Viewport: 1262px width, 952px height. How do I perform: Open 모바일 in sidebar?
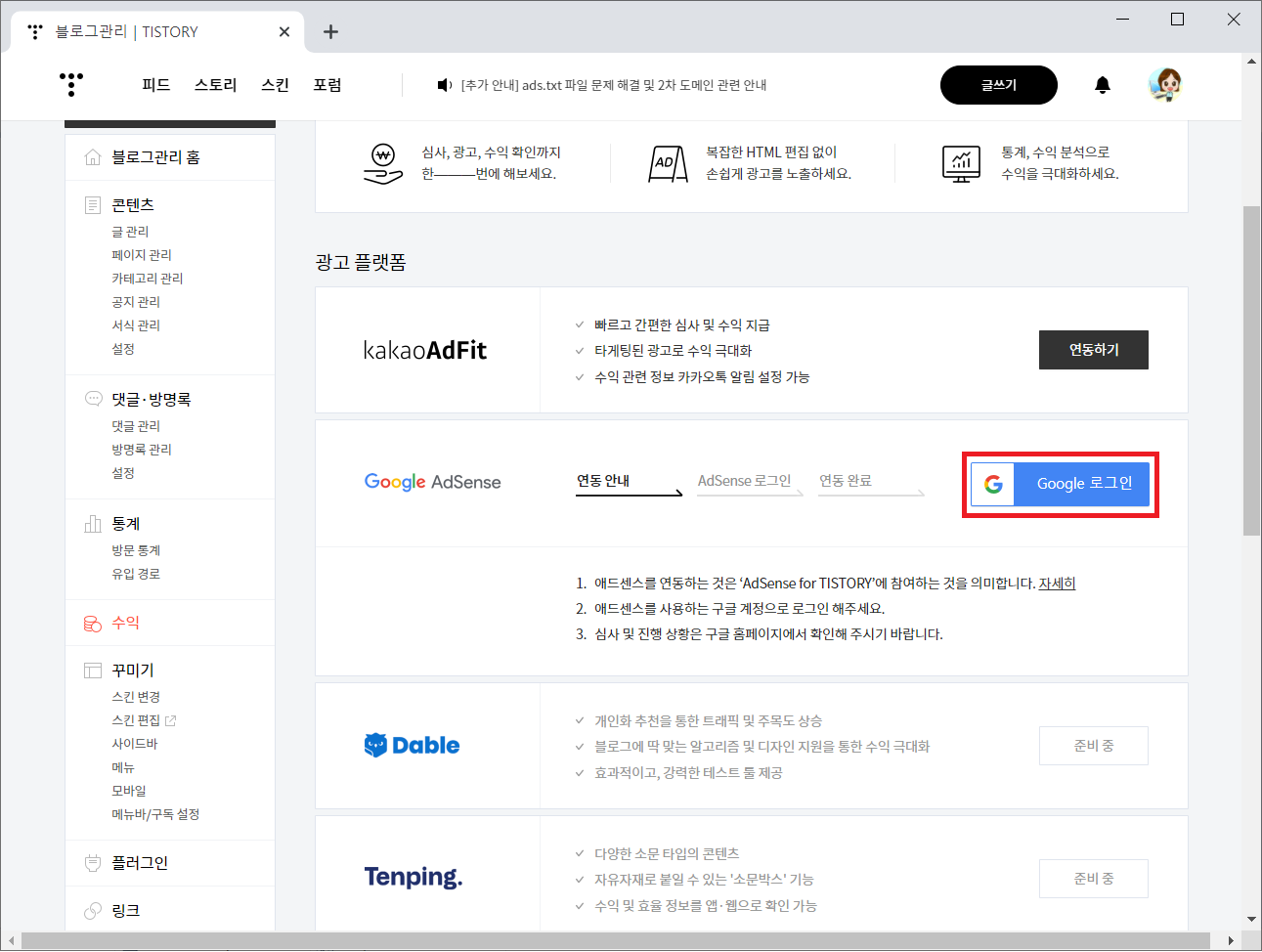tap(129, 791)
